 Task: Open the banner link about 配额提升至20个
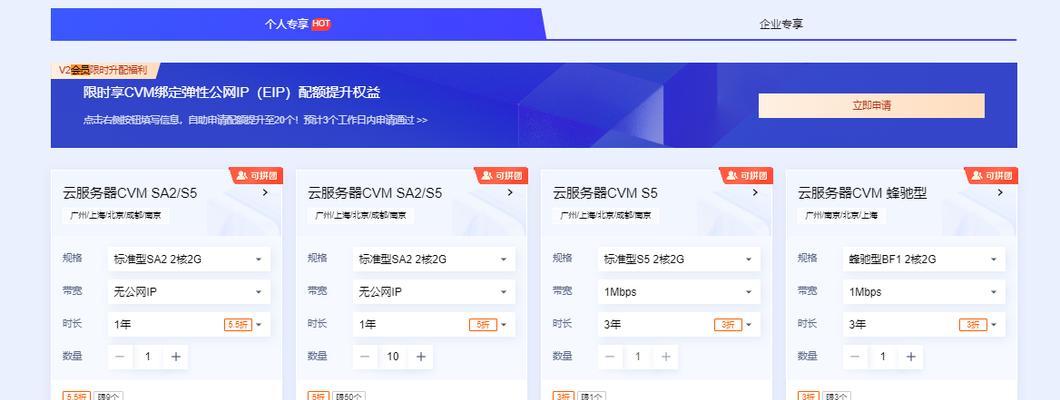[x=256, y=120]
